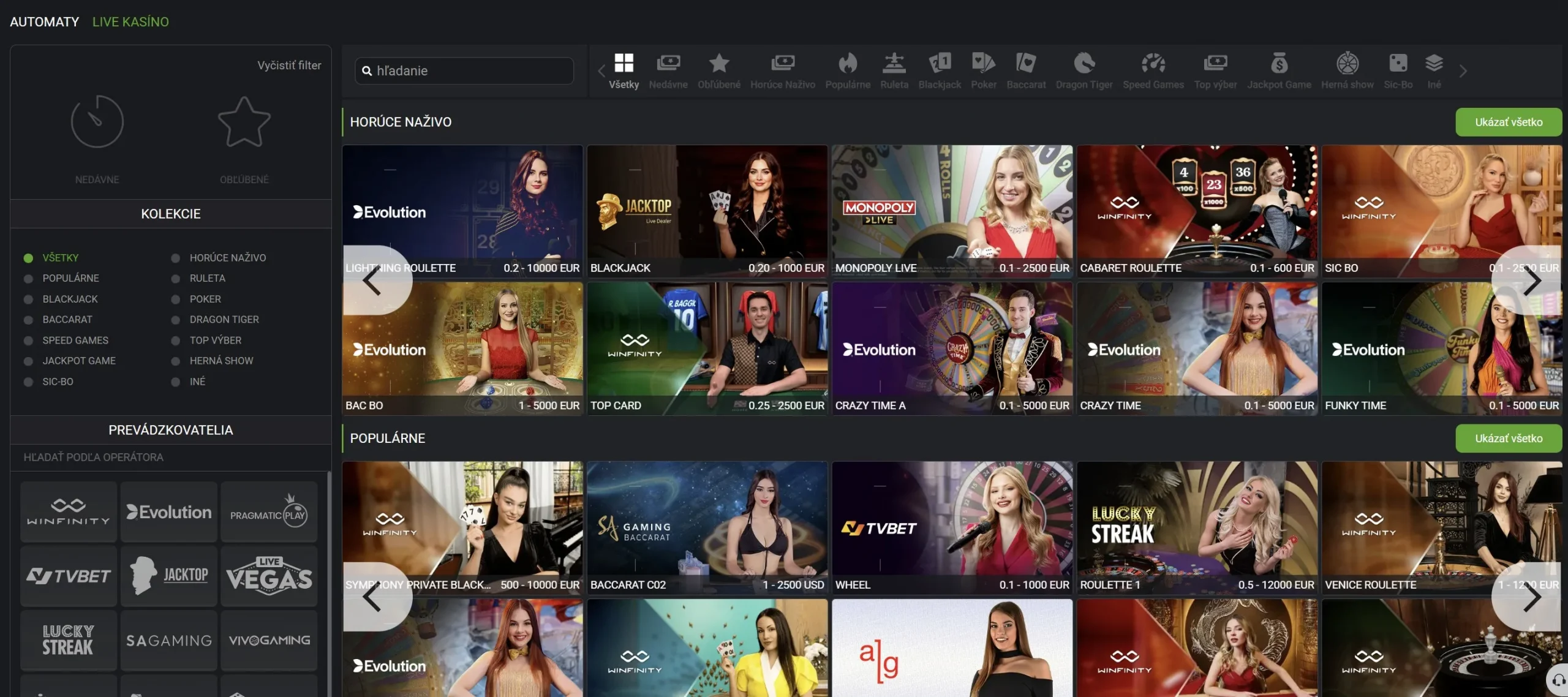Select the VŠETKY collection radio option
Screen dimensions: 1568x697
pos(28,258)
